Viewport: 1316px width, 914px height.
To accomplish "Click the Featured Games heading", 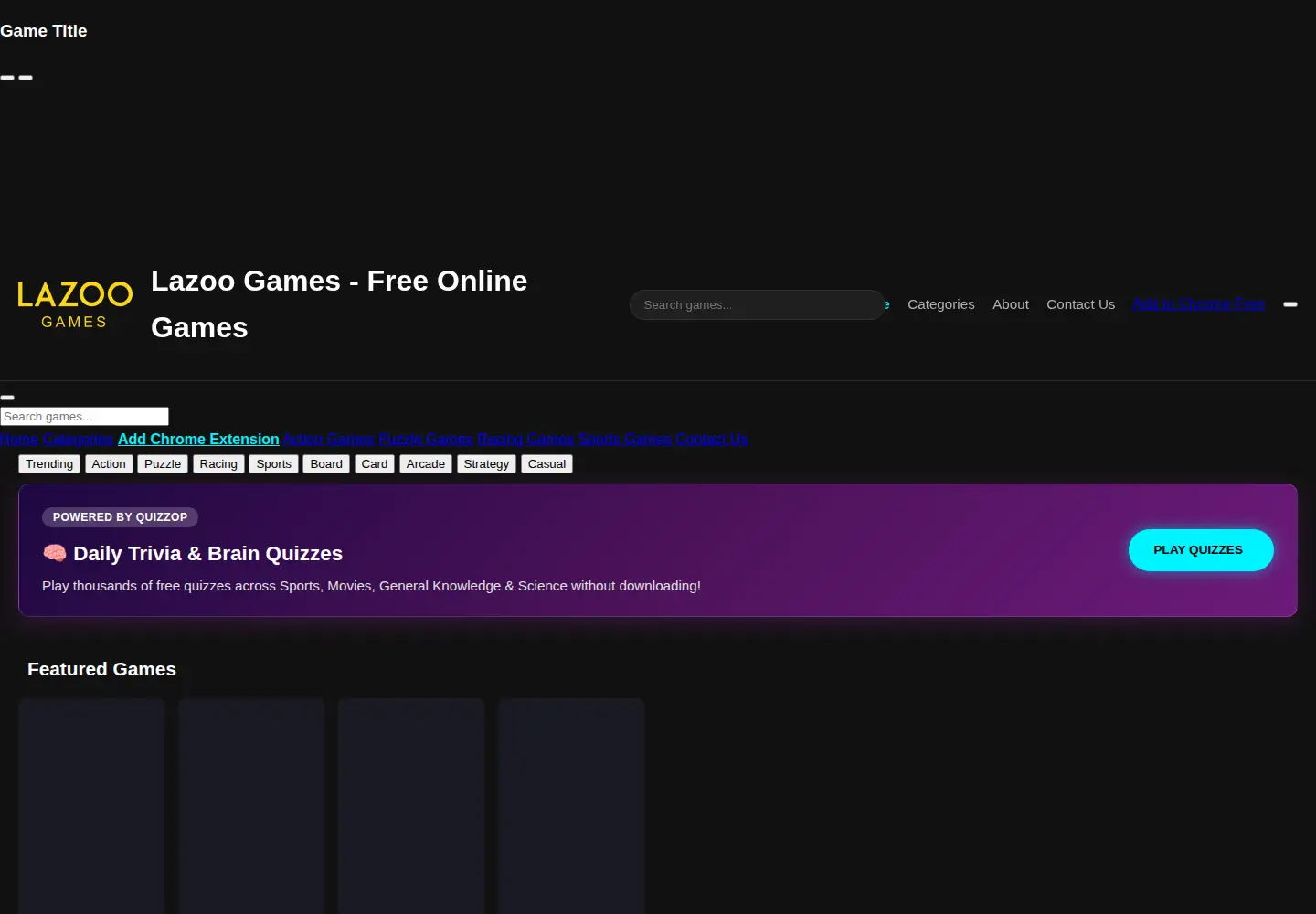I will [x=101, y=669].
